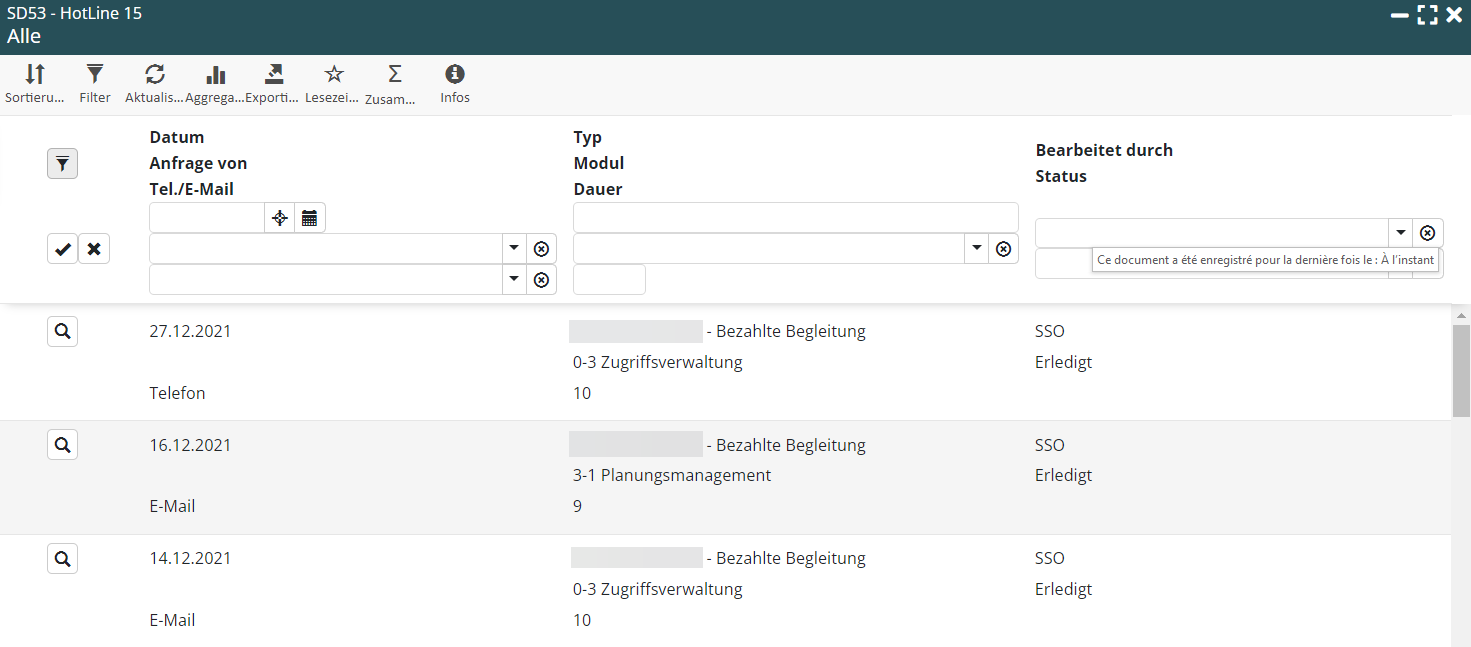Expand the Anfrage von dropdown
This screenshot has width=1471, height=647.
pyautogui.click(x=513, y=249)
